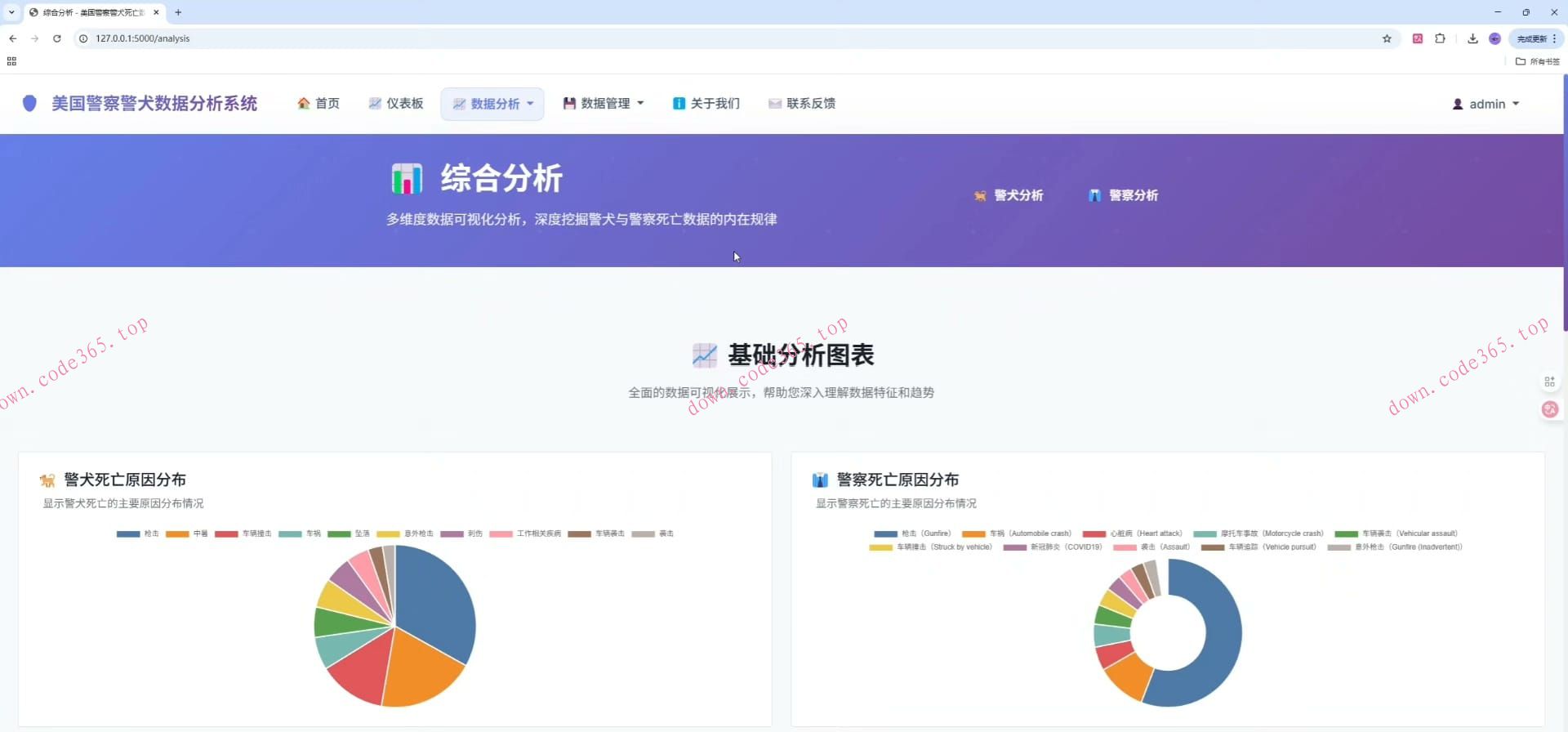Viewport: 1568px width, 732px height.
Task: Open 仪表板 navigation item
Action: point(396,103)
